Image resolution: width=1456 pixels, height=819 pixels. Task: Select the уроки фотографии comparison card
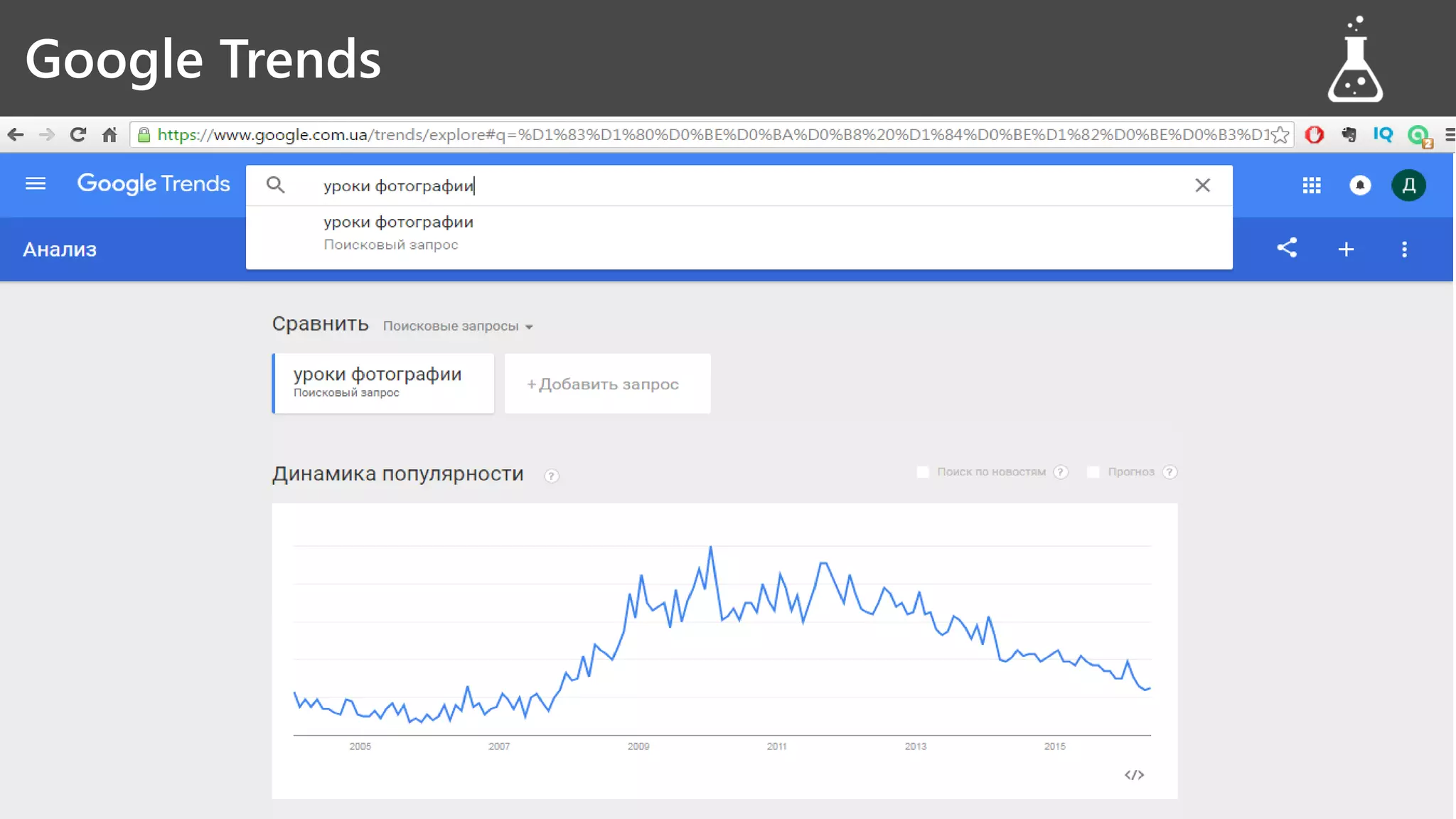(383, 383)
